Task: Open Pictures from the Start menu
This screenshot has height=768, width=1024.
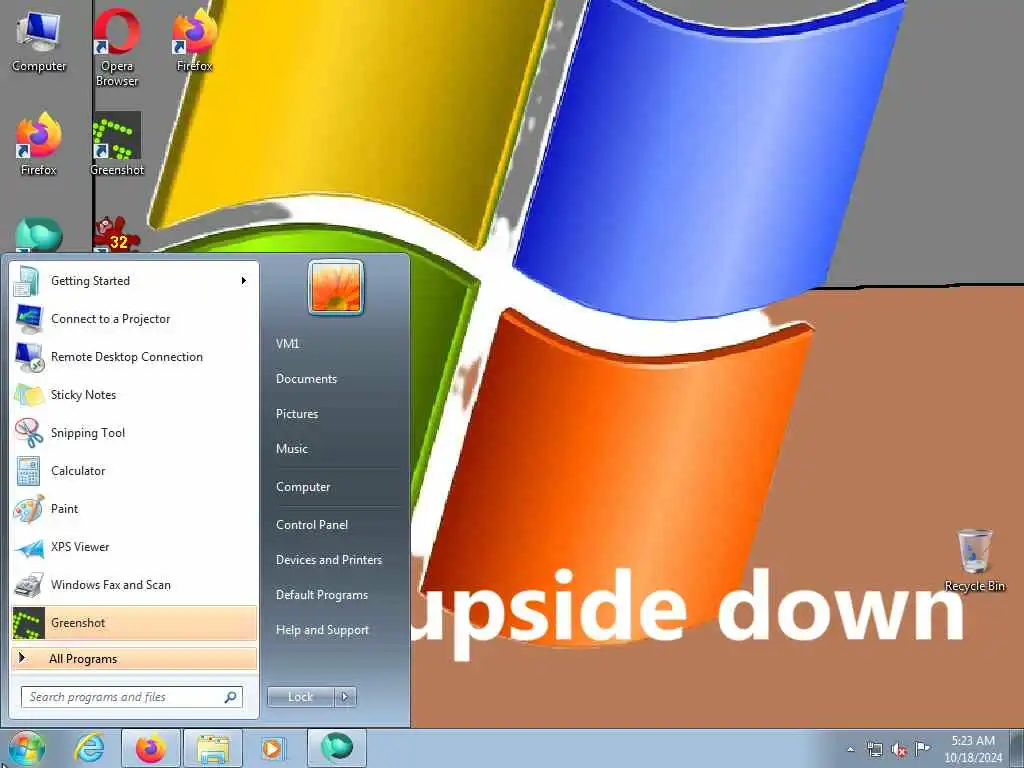Action: (x=297, y=414)
